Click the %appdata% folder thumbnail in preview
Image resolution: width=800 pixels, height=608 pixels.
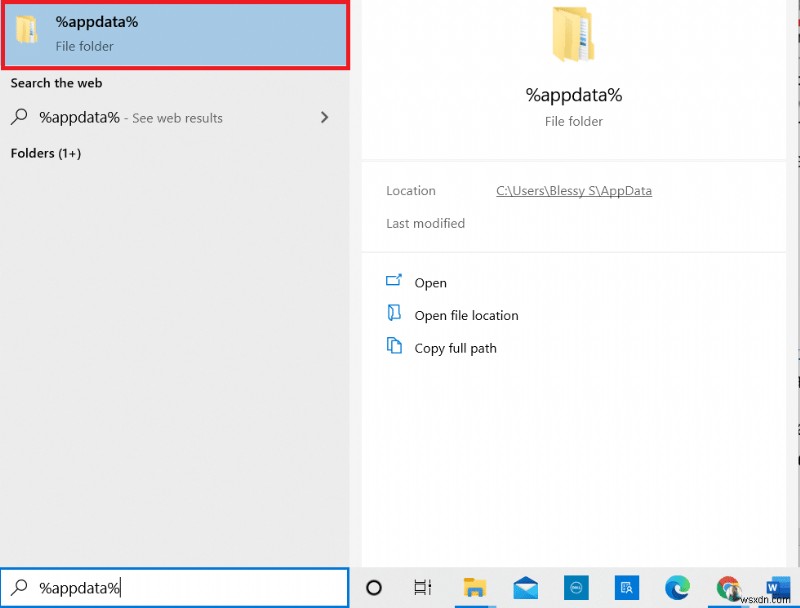[573, 35]
